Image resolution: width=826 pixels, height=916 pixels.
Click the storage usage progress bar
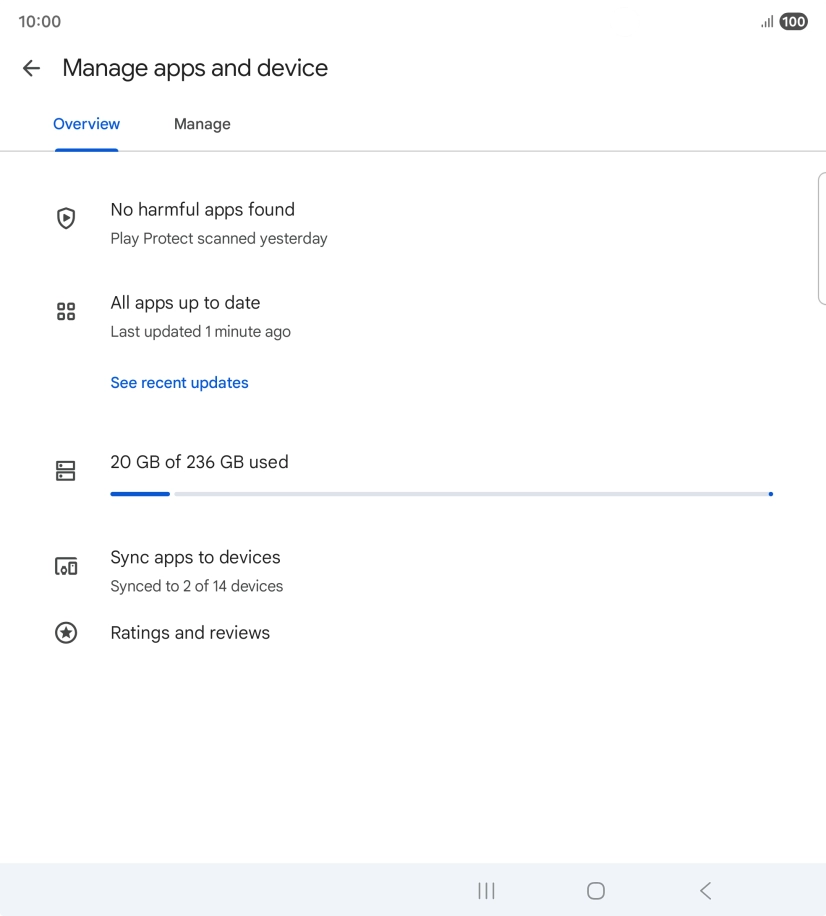pyautogui.click(x=440, y=494)
